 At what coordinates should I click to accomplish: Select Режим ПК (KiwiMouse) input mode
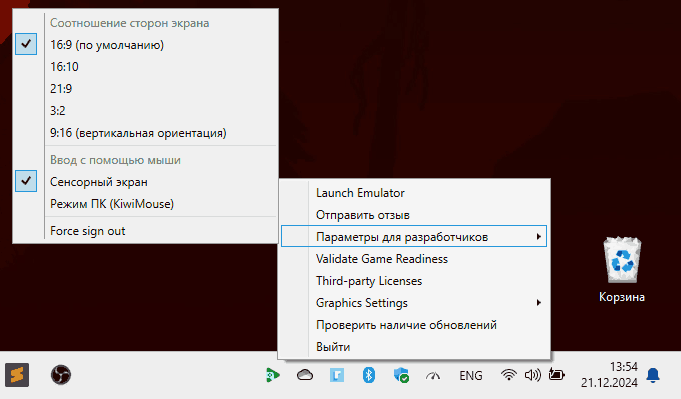145,204
